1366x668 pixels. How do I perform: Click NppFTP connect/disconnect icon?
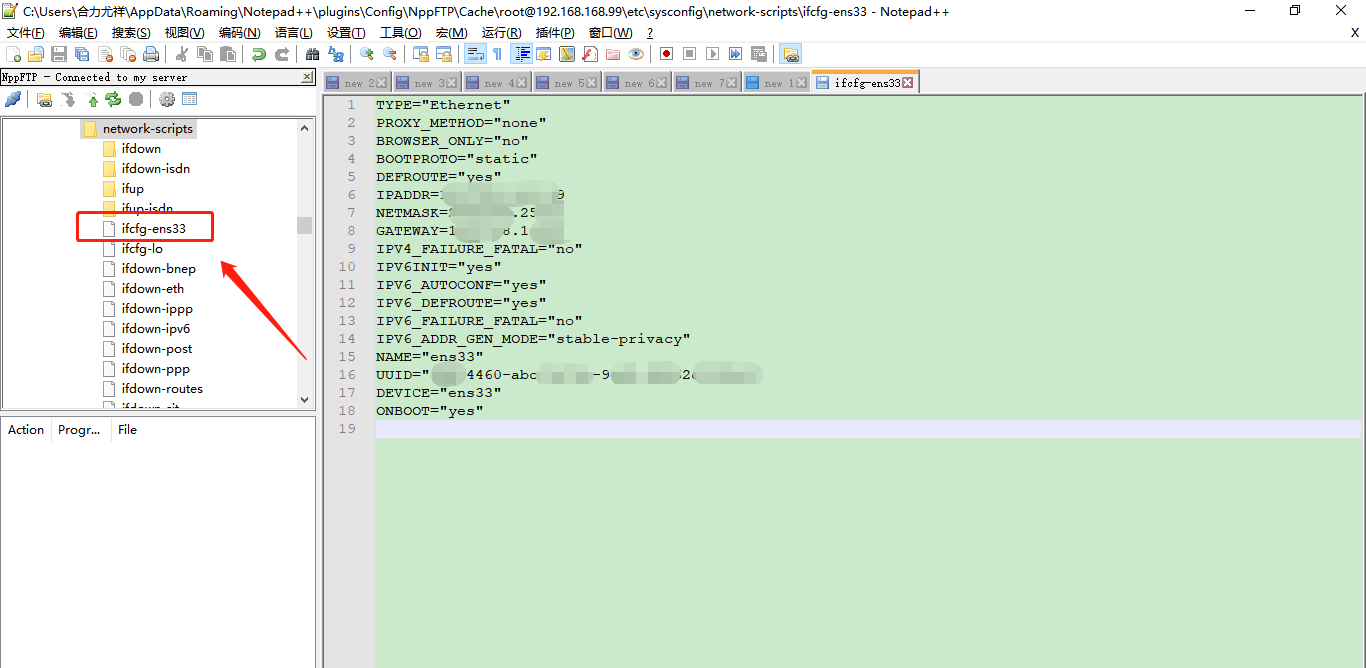[x=13, y=99]
